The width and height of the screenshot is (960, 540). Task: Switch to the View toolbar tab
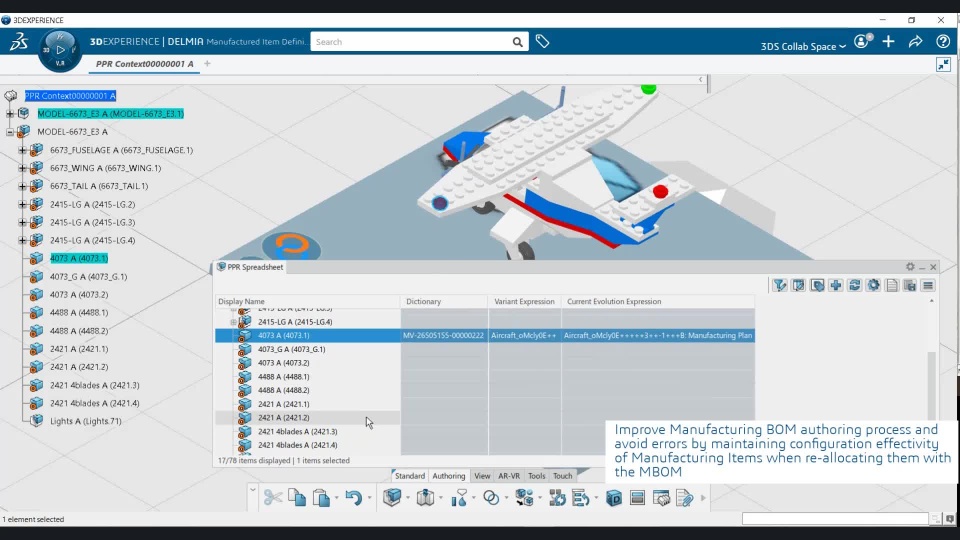(482, 476)
